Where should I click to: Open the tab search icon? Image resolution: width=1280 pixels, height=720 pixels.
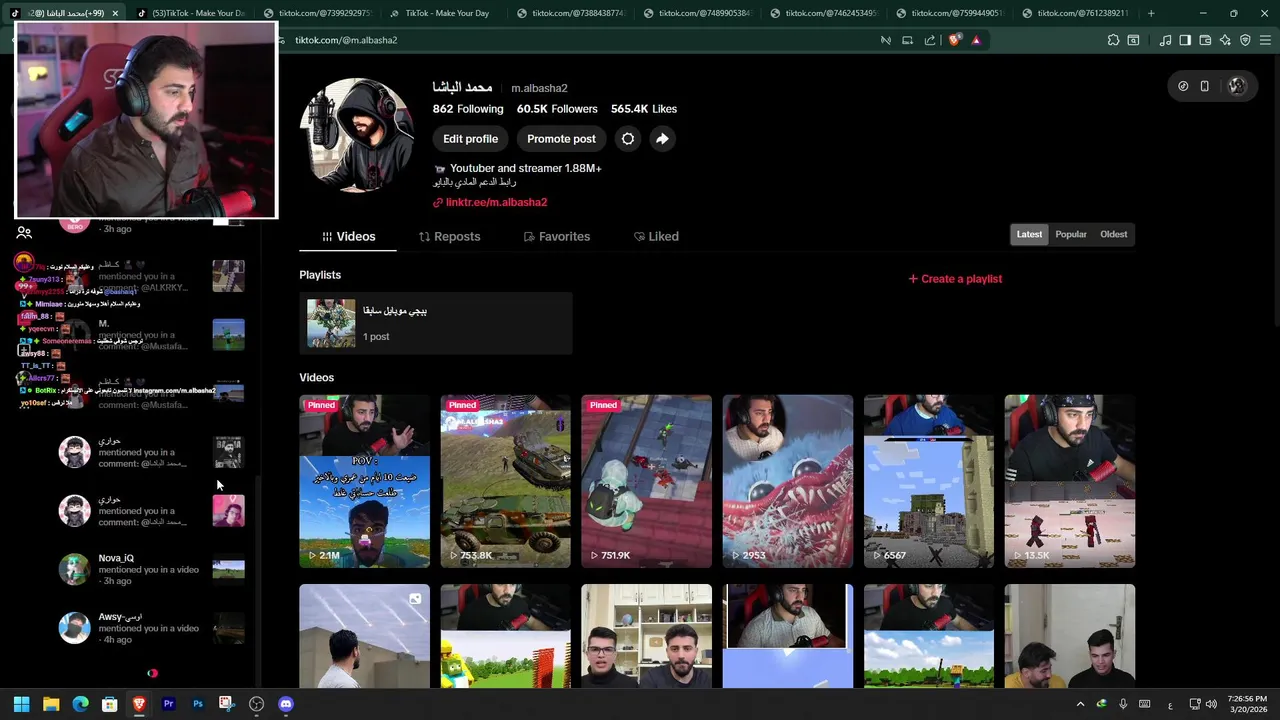(1133, 40)
